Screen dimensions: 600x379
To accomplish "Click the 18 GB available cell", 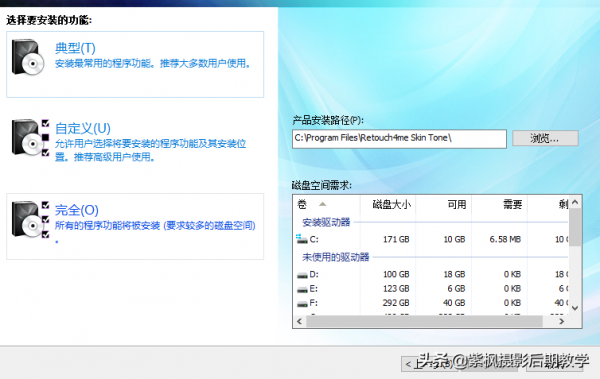I will click(454, 274).
